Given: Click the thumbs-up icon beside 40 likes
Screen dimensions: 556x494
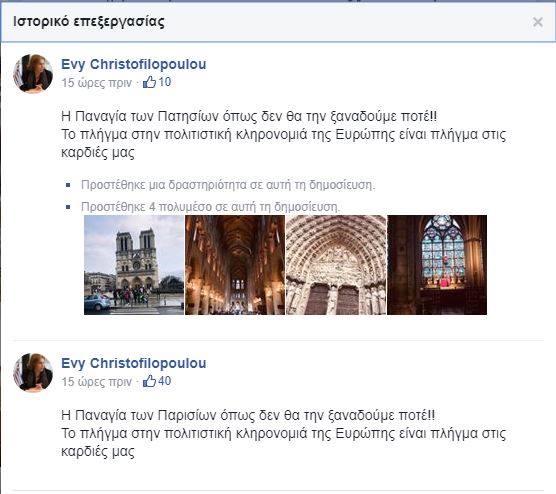Looking at the screenshot, I should tap(149, 381).
